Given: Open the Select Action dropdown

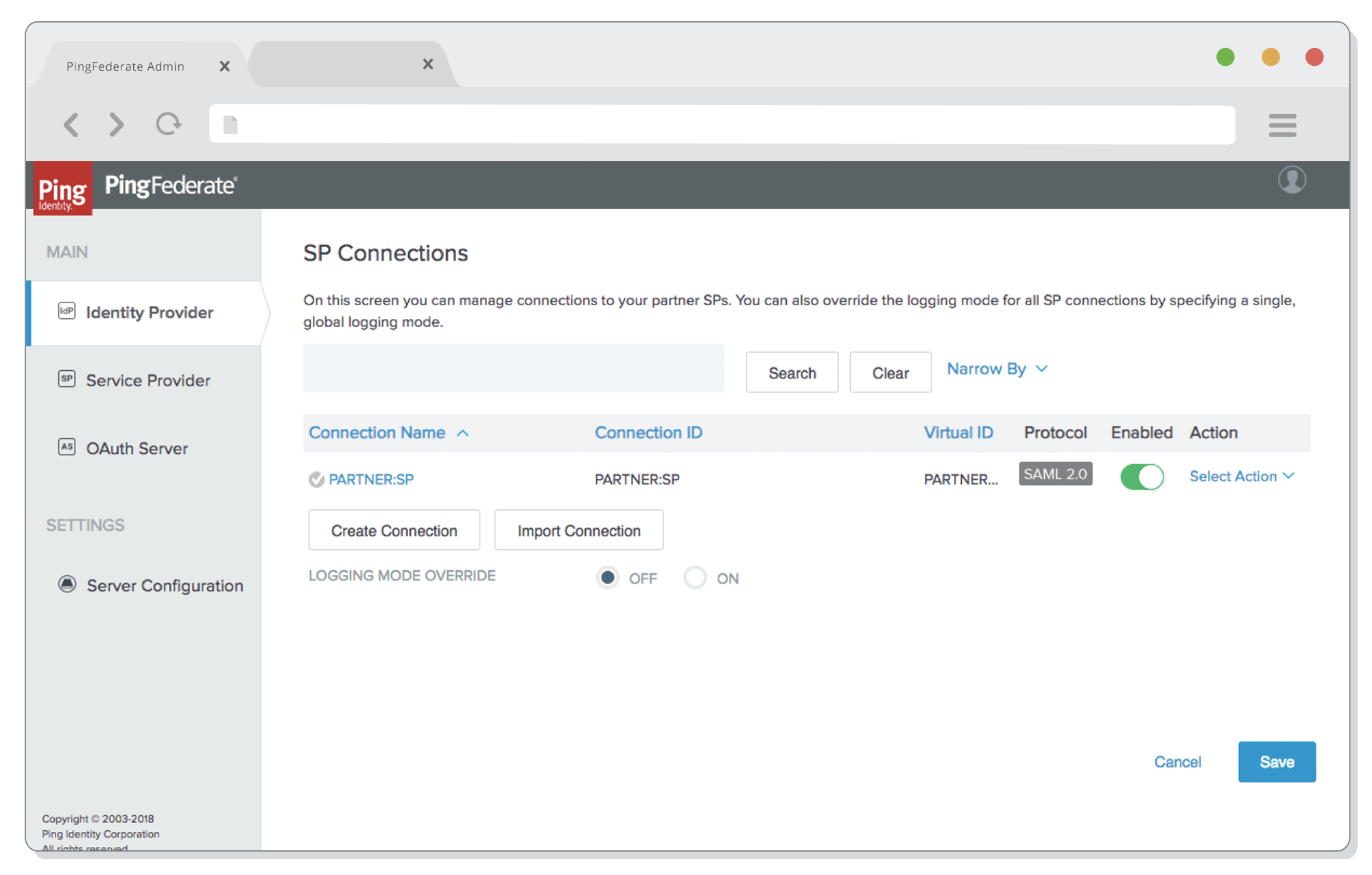Looking at the screenshot, I should [x=1241, y=477].
